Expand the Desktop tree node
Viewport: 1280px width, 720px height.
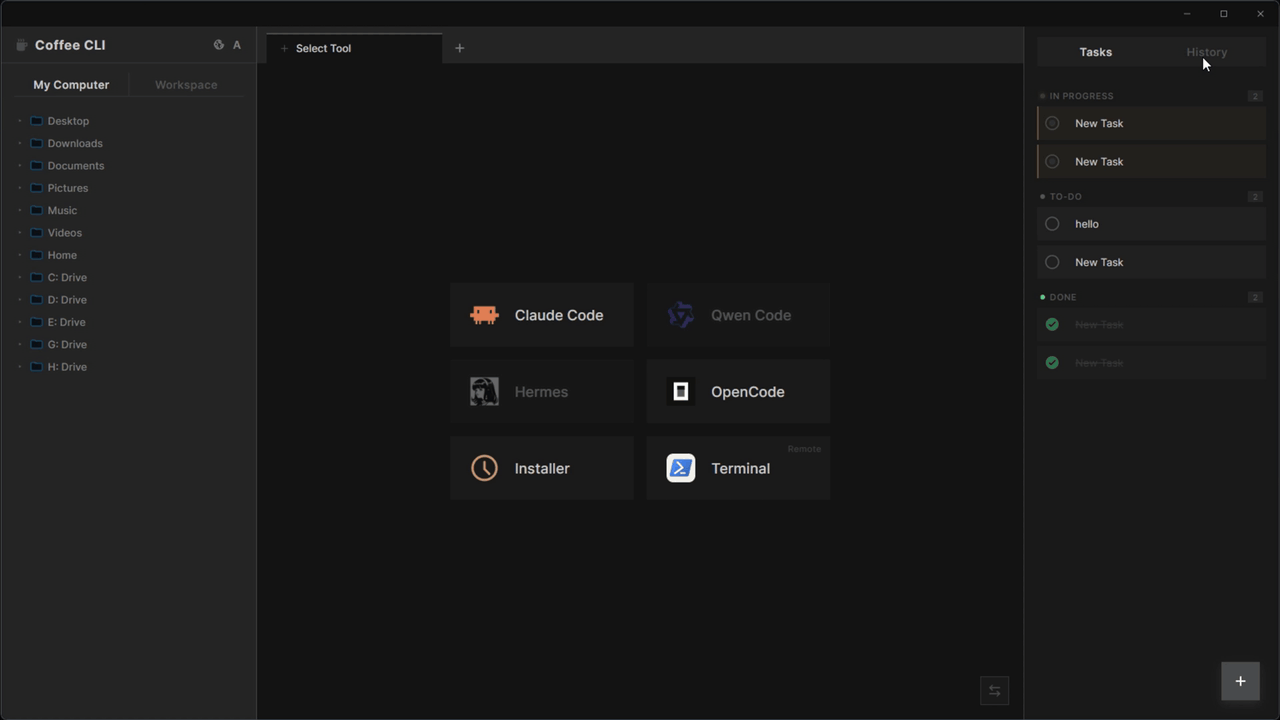point(20,121)
